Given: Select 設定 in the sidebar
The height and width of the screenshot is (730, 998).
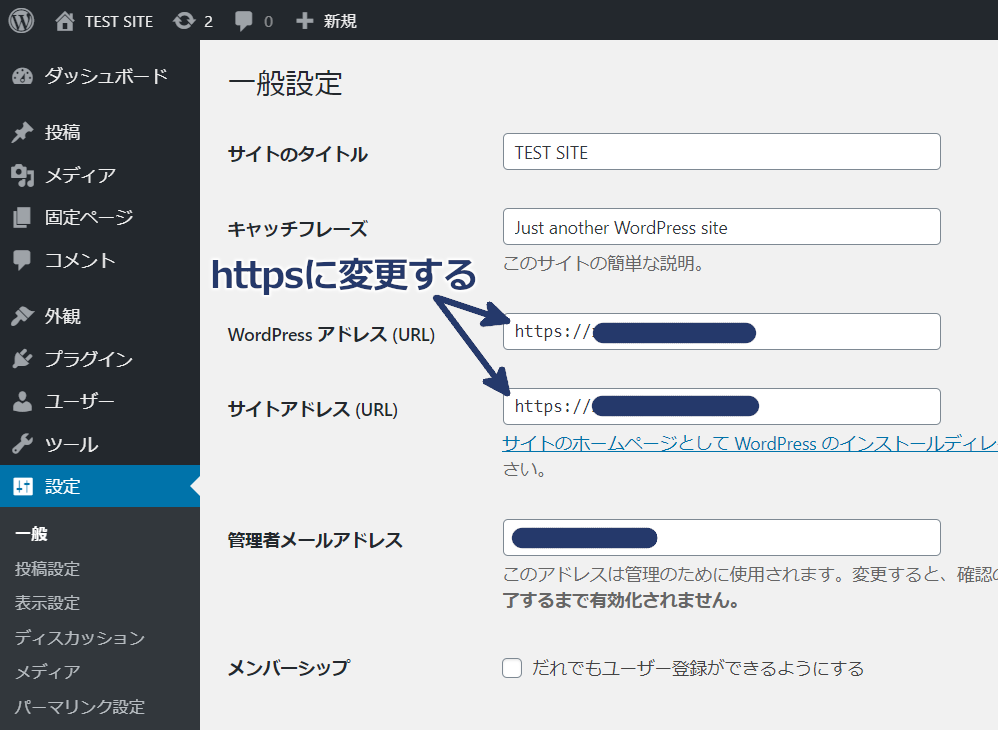Looking at the screenshot, I should click(100, 487).
